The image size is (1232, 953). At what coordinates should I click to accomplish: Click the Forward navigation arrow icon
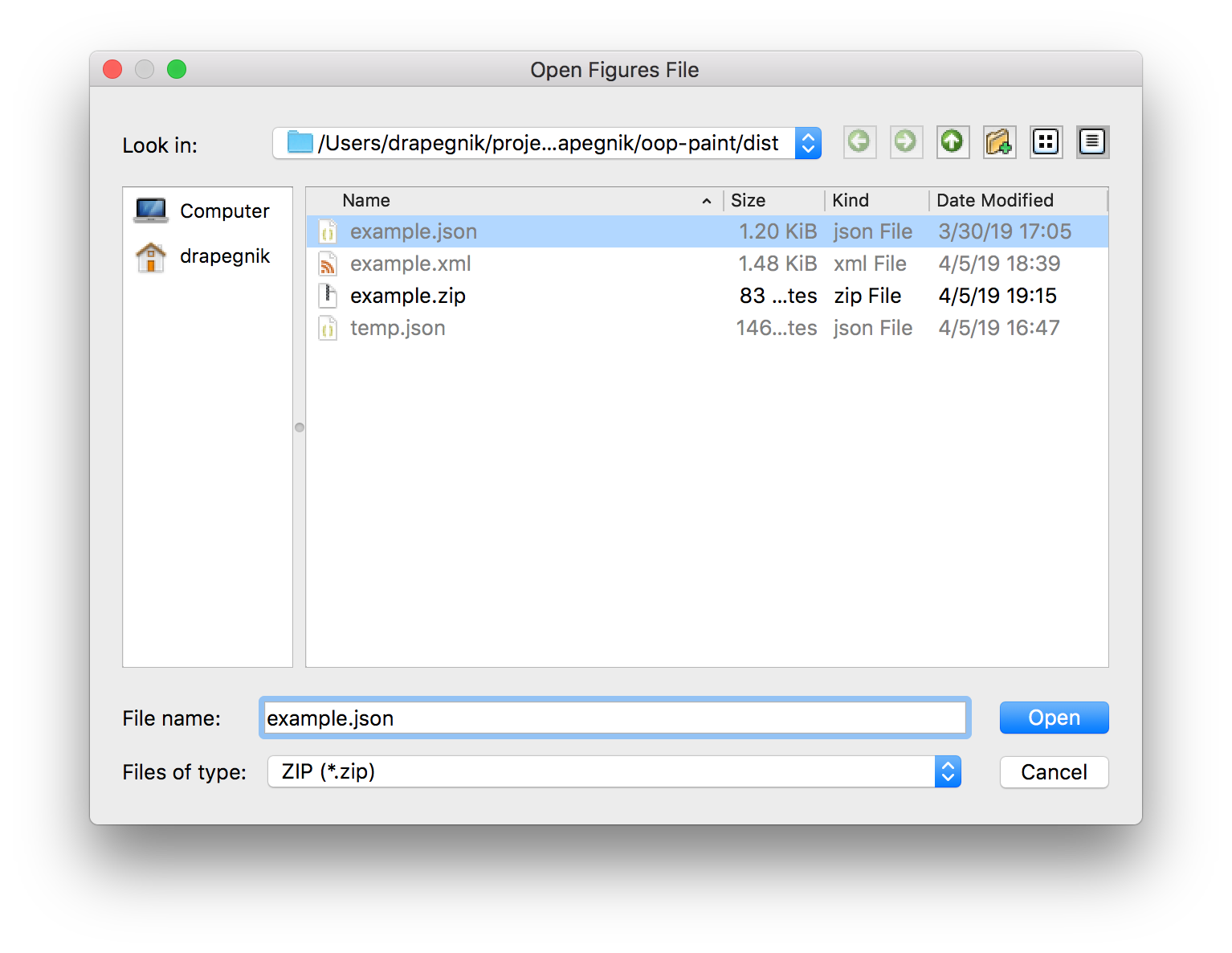click(x=906, y=142)
